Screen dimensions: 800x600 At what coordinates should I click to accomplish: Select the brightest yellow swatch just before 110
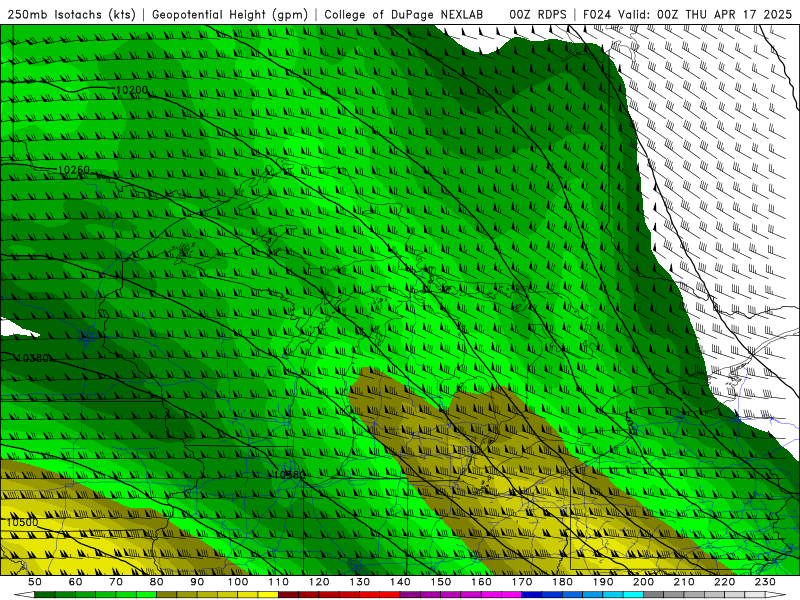click(268, 595)
